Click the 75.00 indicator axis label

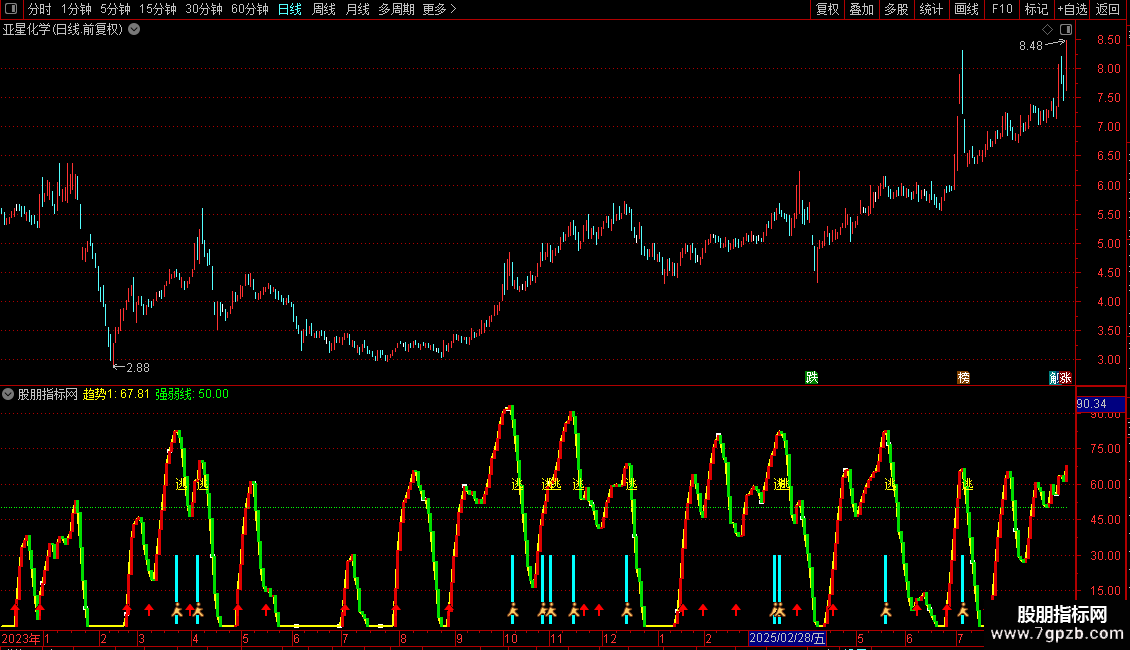(x=1105, y=449)
